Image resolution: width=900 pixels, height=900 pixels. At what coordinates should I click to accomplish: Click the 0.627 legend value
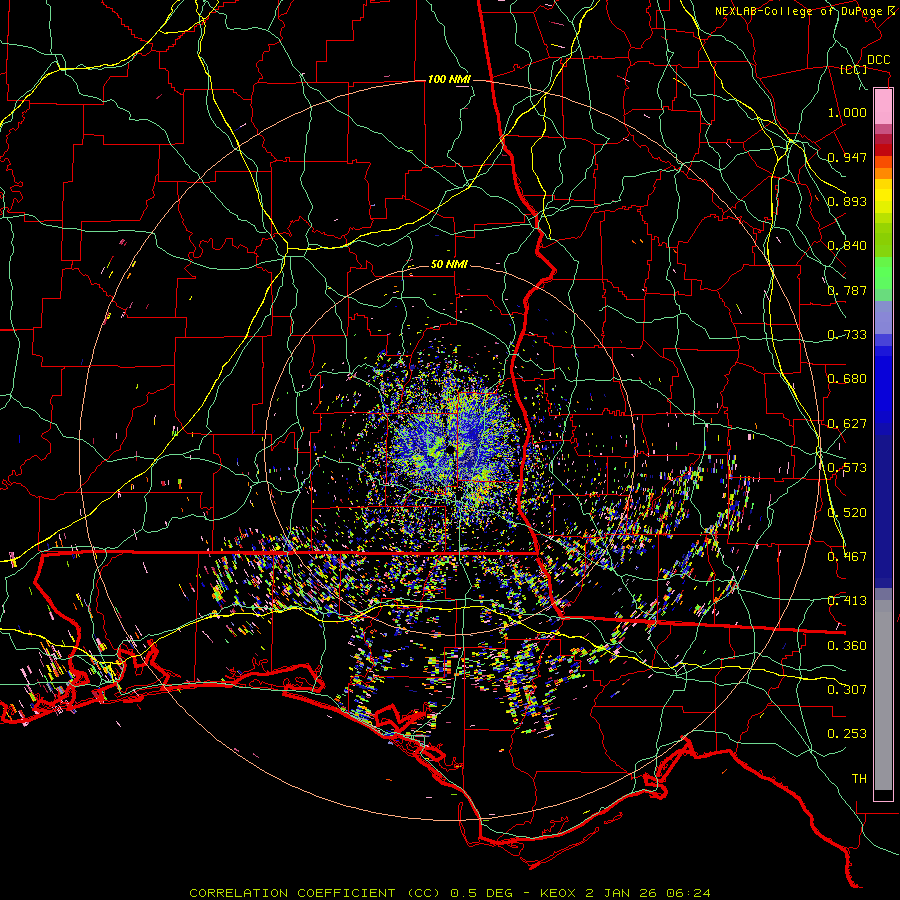point(847,424)
